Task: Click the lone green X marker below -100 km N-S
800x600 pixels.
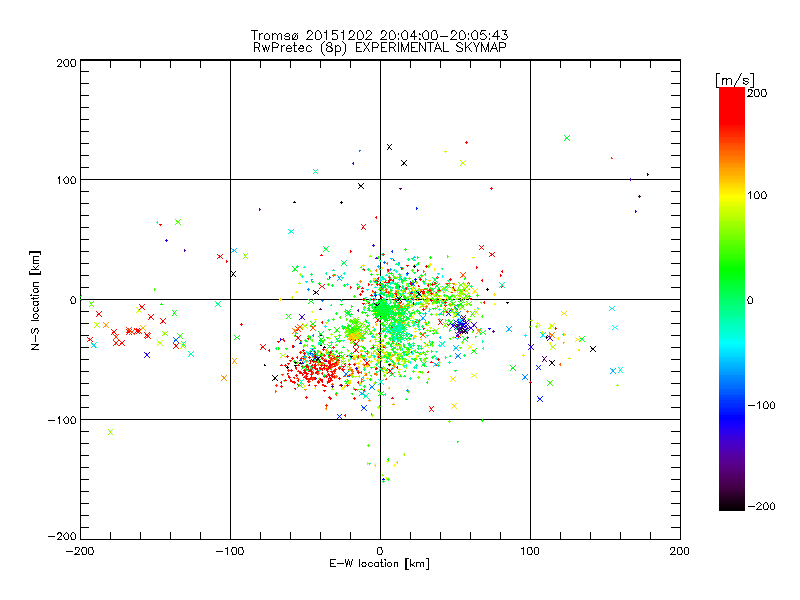Action: (110, 432)
